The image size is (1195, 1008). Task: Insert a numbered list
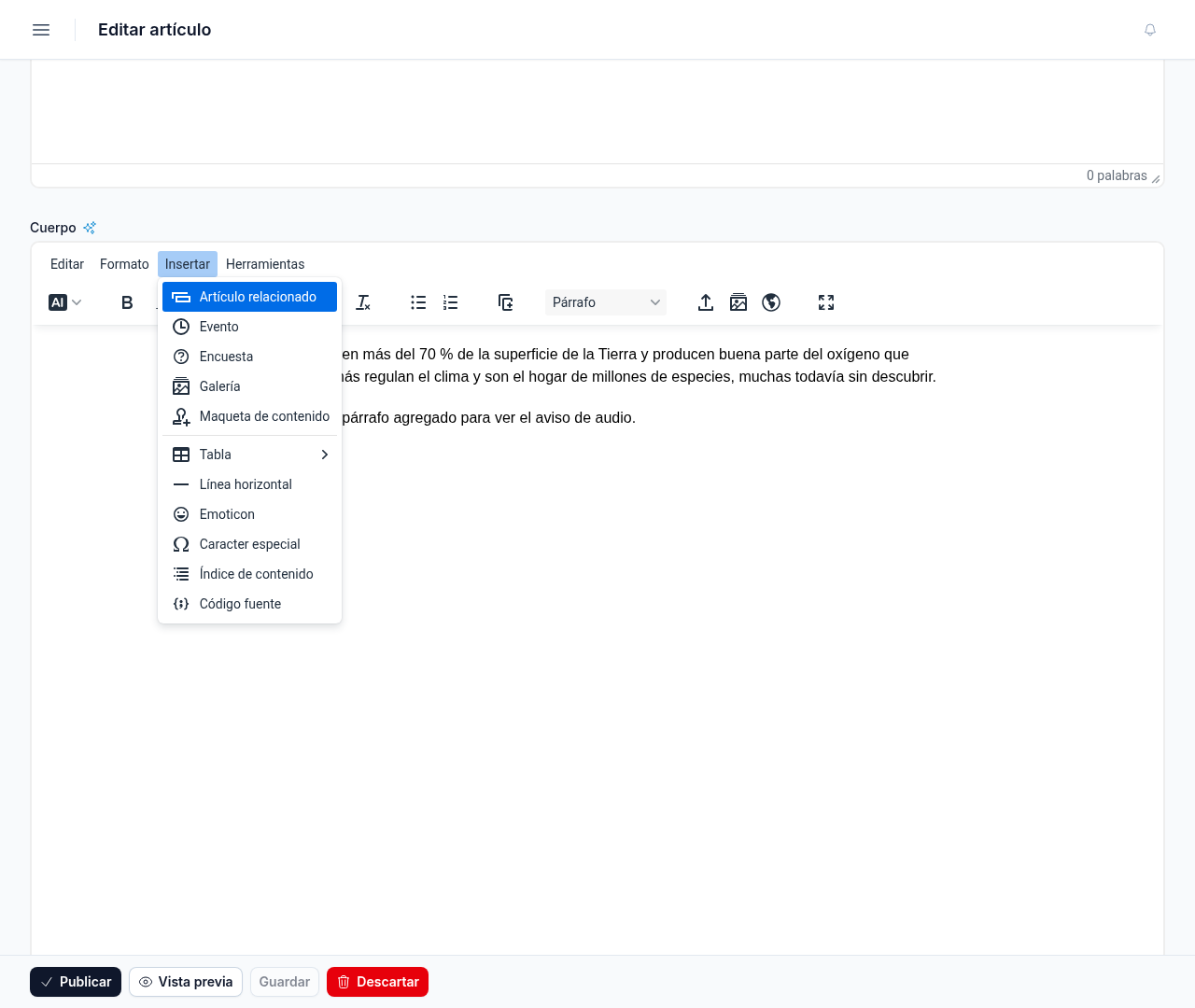451,302
